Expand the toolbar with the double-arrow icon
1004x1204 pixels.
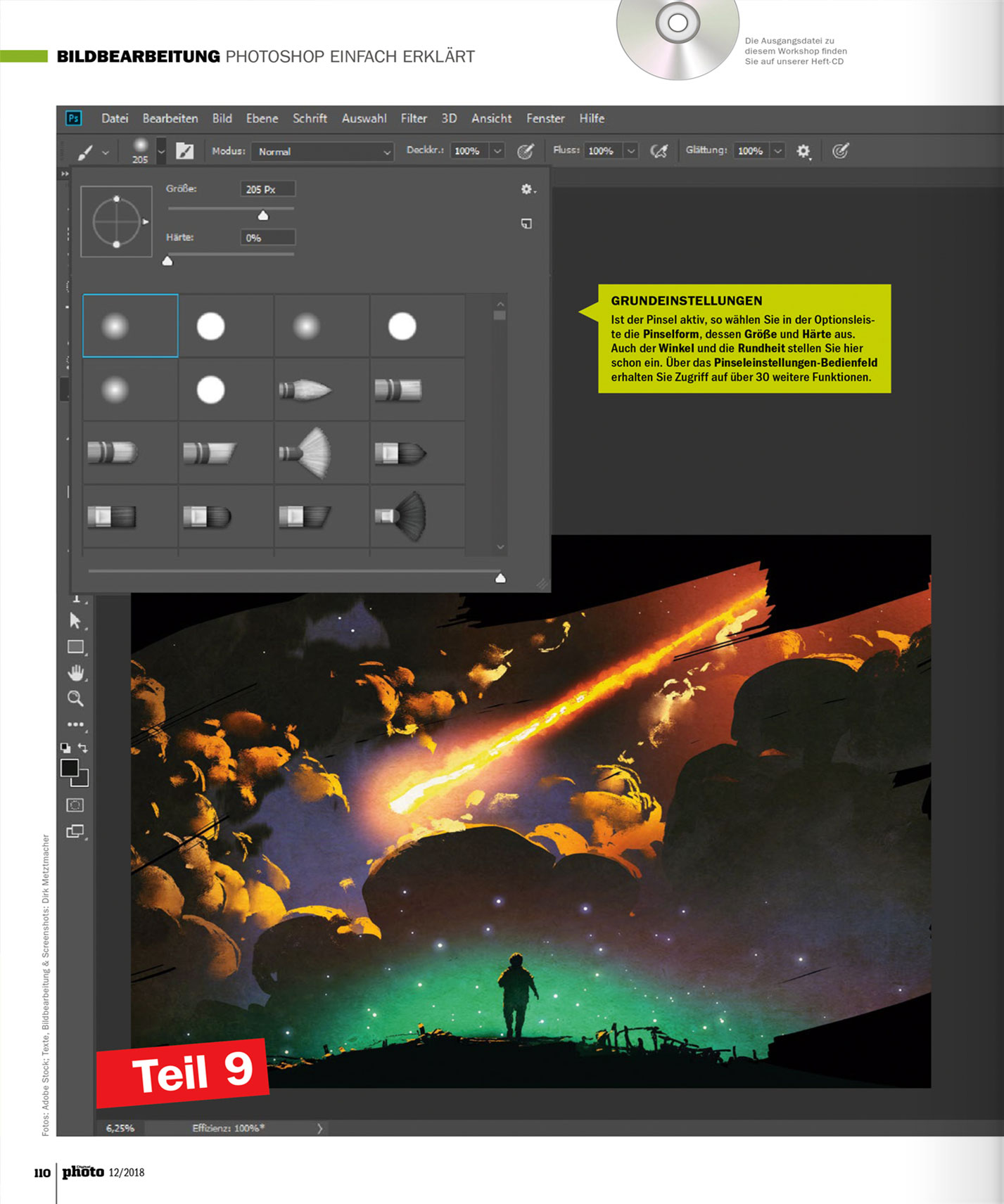pos(65,174)
